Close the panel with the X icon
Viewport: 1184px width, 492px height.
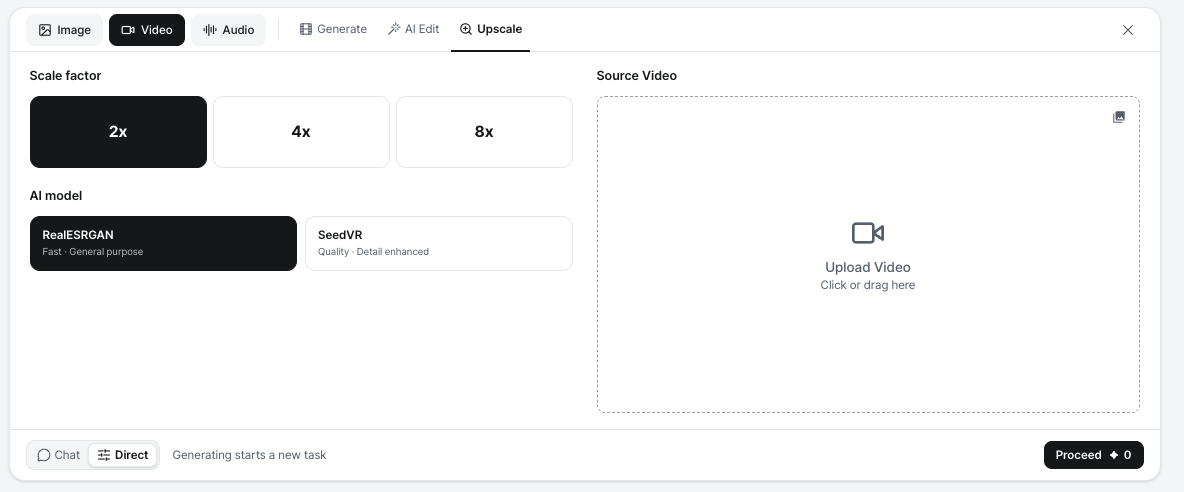1127,30
